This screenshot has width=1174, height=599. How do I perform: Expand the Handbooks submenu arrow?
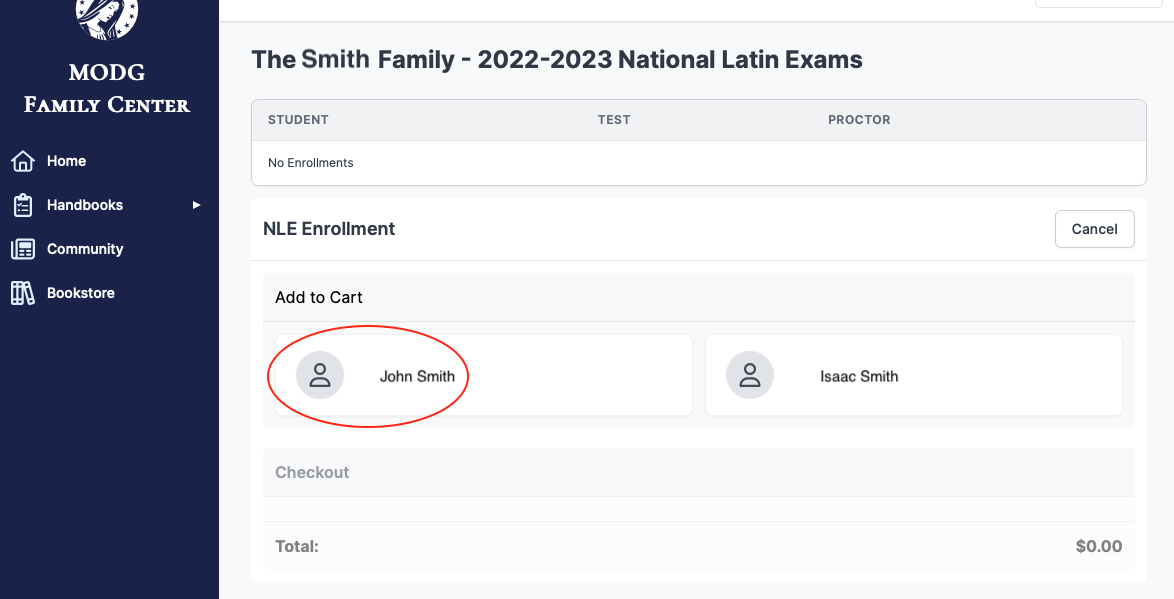196,205
